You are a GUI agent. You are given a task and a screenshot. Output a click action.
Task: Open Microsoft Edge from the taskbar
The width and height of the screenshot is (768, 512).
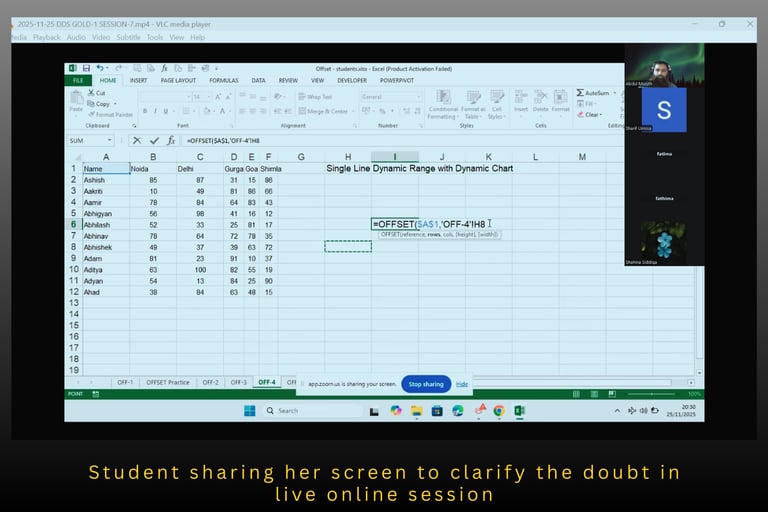pos(458,411)
